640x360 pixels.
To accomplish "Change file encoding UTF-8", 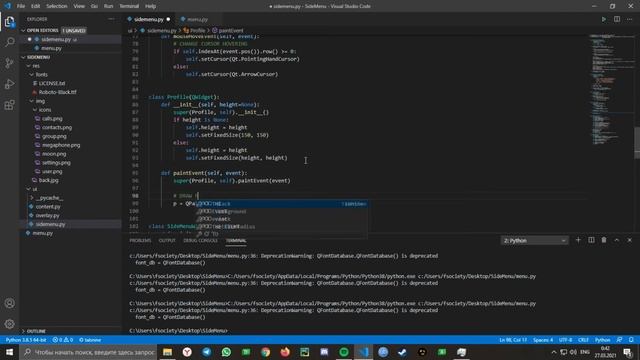I will (x=565, y=340).
